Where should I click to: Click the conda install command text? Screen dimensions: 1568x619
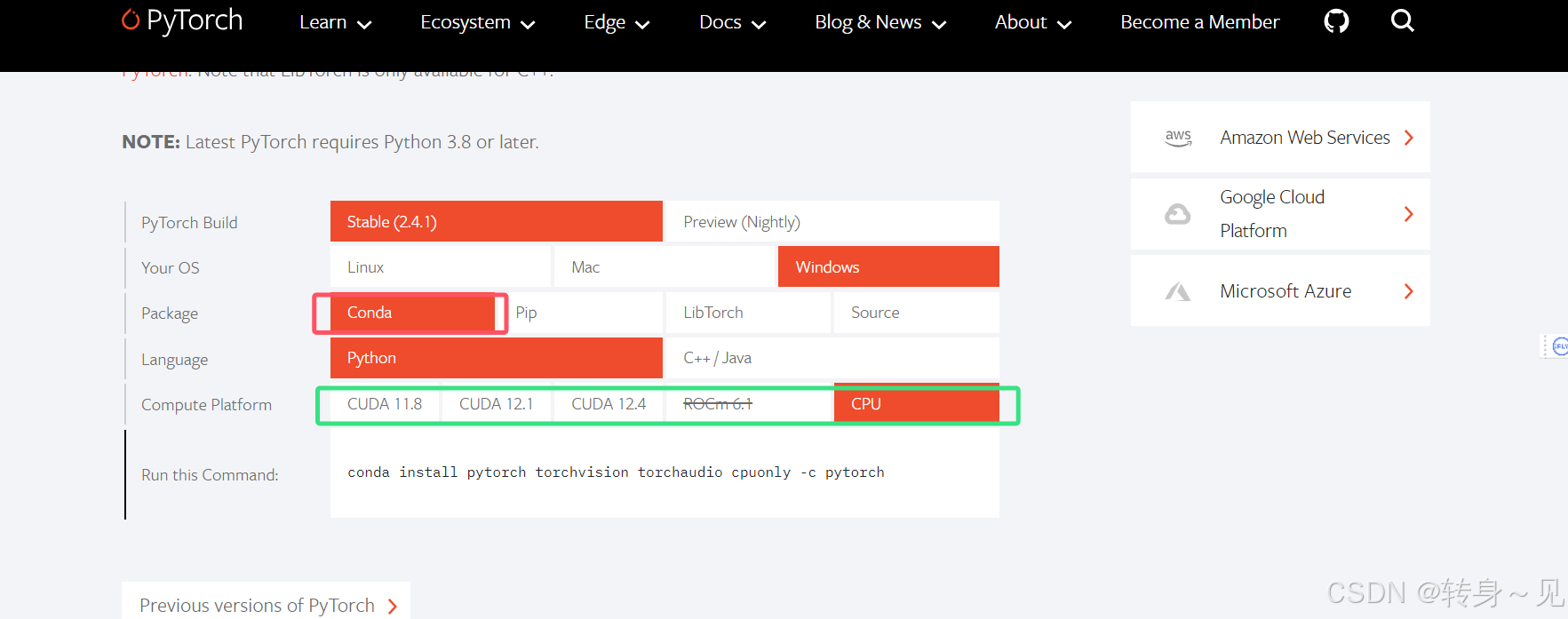(x=616, y=472)
